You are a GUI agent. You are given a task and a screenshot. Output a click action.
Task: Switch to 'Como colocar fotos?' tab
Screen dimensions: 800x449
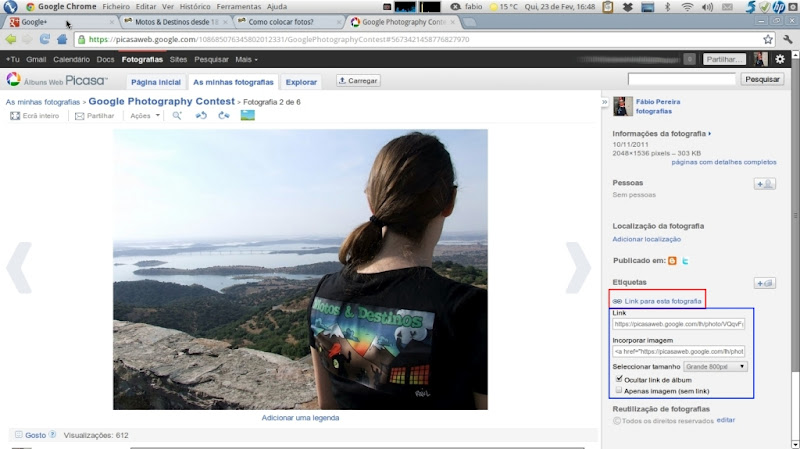287,22
